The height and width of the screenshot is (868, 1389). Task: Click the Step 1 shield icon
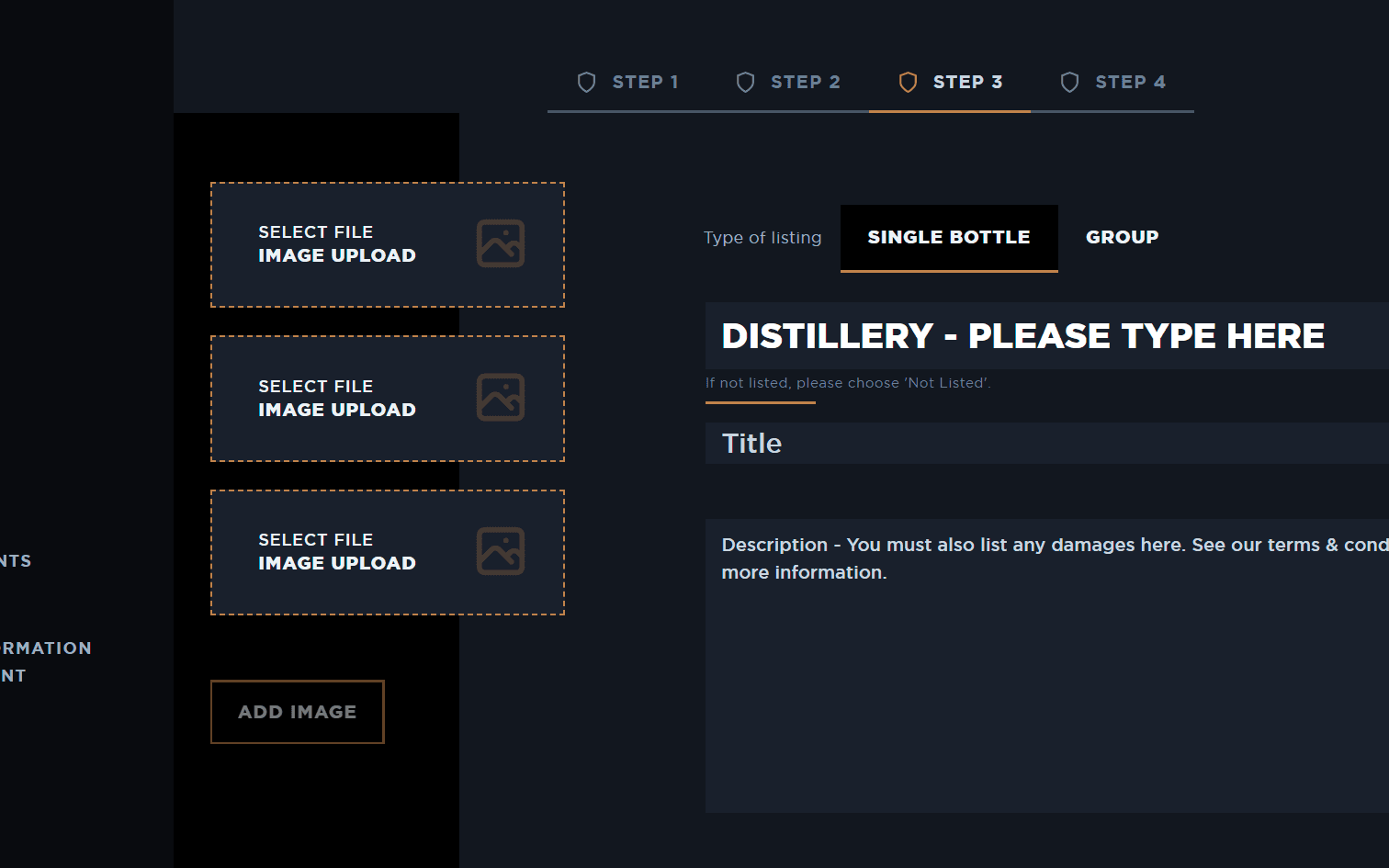click(x=586, y=83)
